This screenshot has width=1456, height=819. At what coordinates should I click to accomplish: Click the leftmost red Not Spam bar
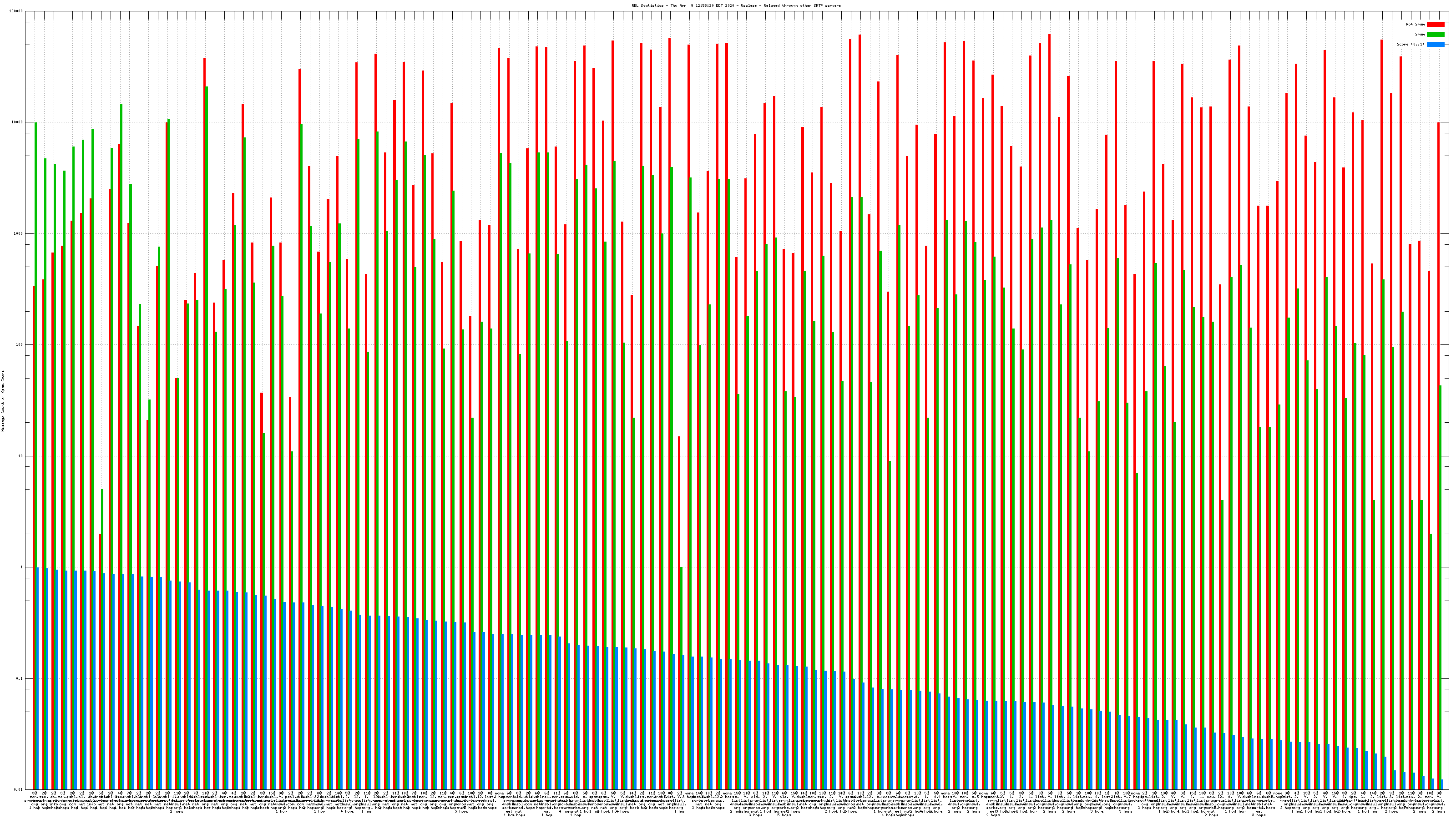[34, 537]
